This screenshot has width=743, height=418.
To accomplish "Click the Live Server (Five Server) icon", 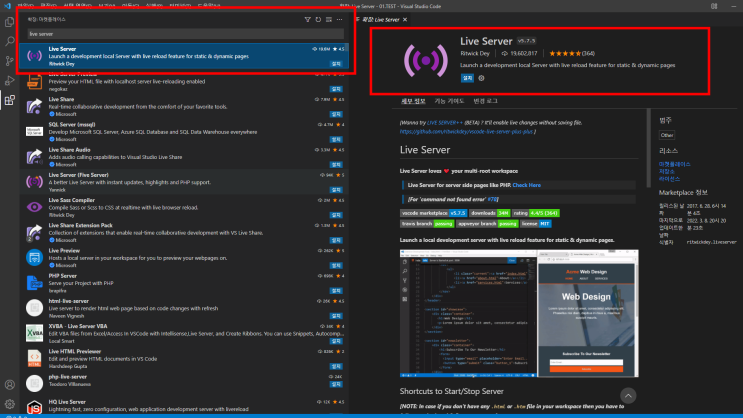I will click(x=34, y=182).
